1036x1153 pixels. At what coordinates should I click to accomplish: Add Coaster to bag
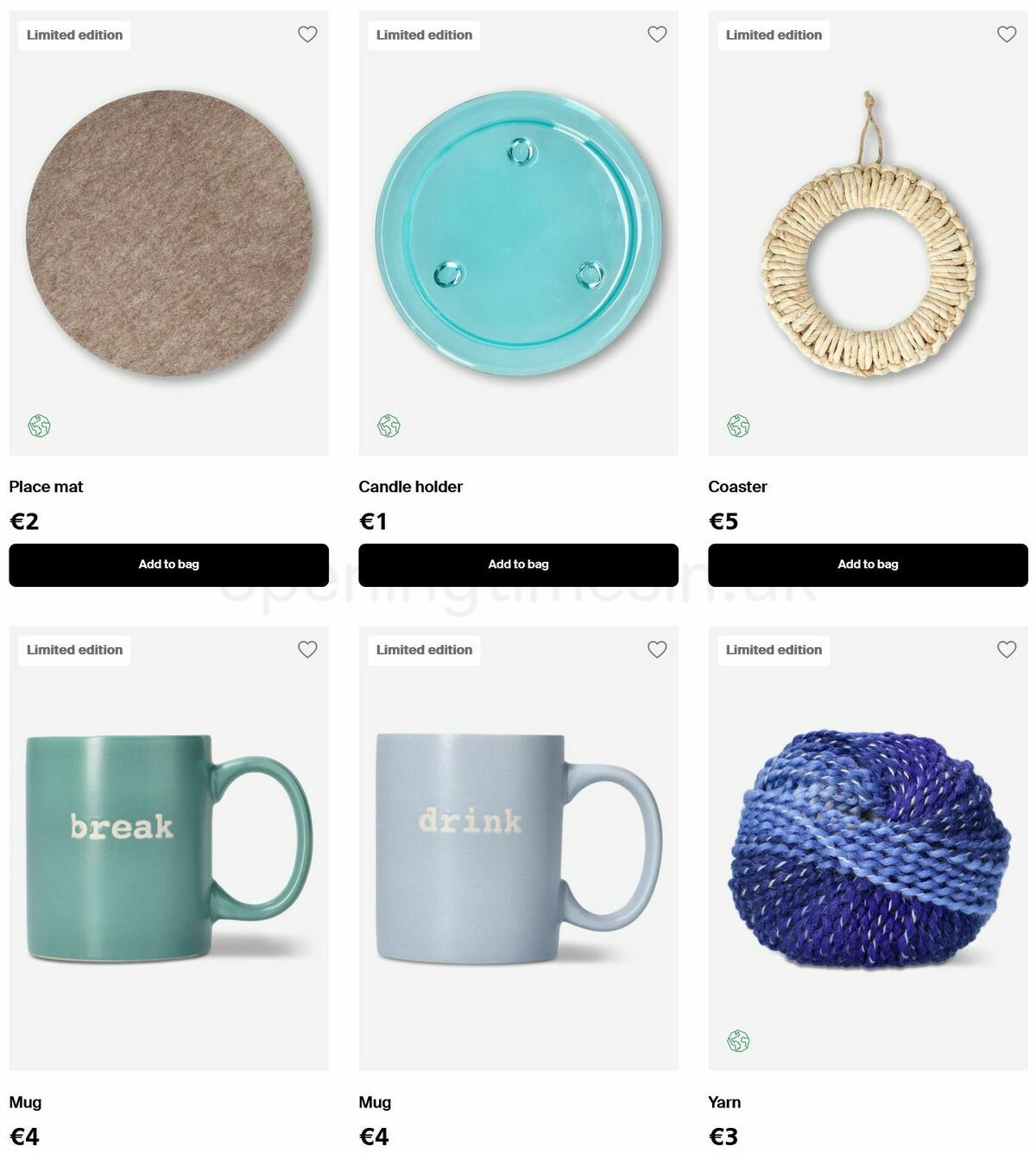pos(868,564)
